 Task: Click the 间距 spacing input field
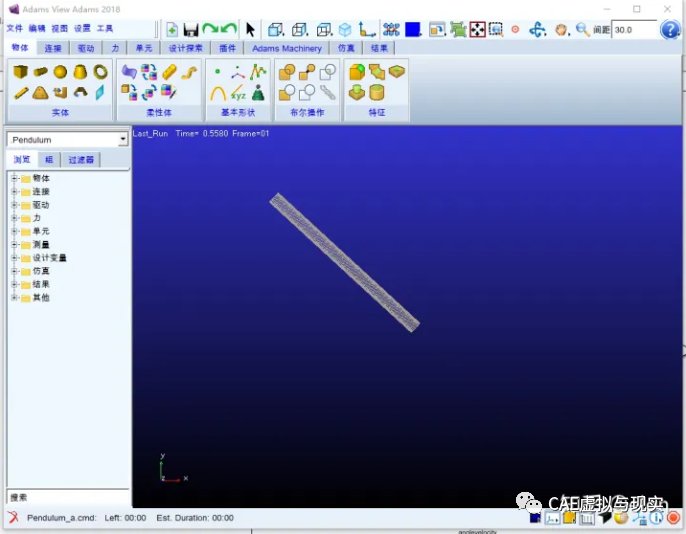(634, 30)
